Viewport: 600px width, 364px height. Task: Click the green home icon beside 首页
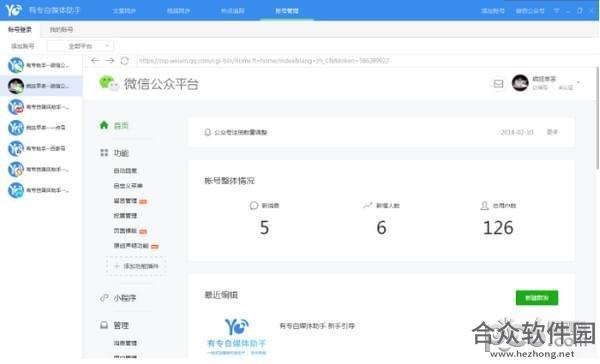[x=104, y=125]
